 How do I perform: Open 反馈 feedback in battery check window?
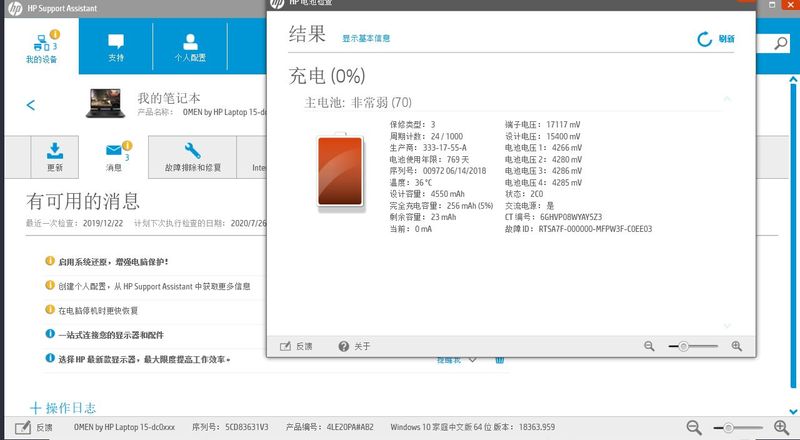[296, 346]
